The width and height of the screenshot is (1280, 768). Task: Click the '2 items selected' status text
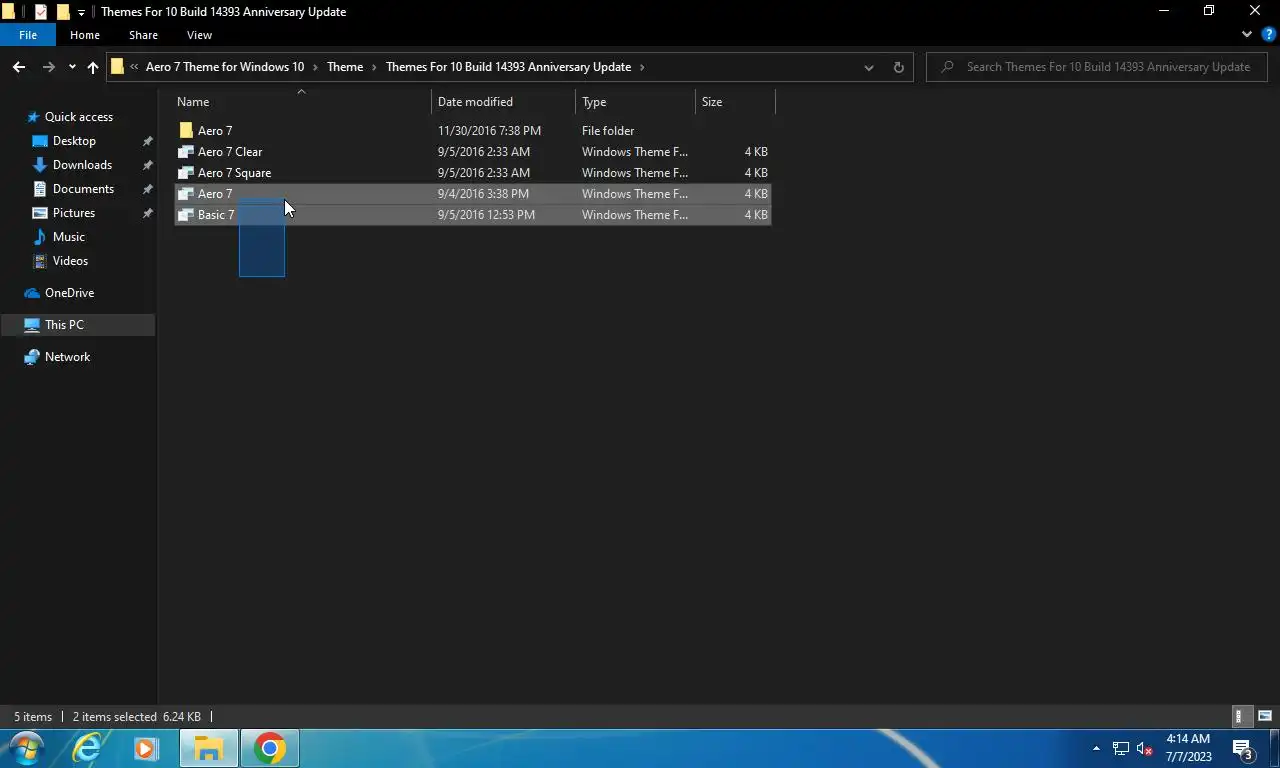coord(115,717)
